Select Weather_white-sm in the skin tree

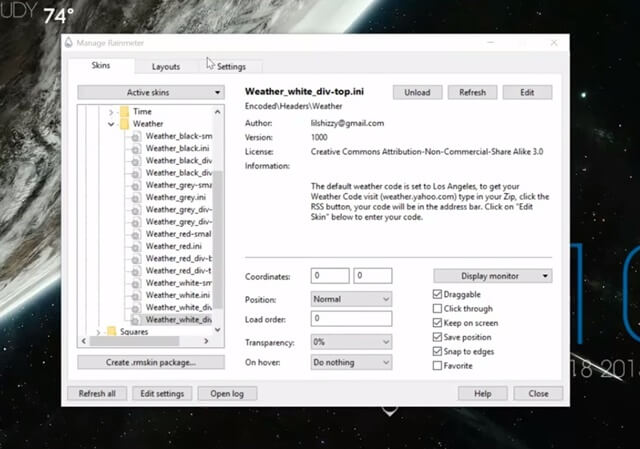coord(179,283)
